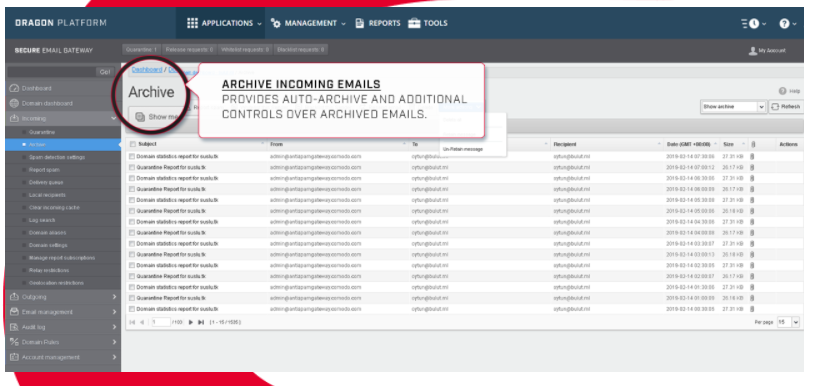Follow the Dashboard breadcrumb link

pos(147,70)
